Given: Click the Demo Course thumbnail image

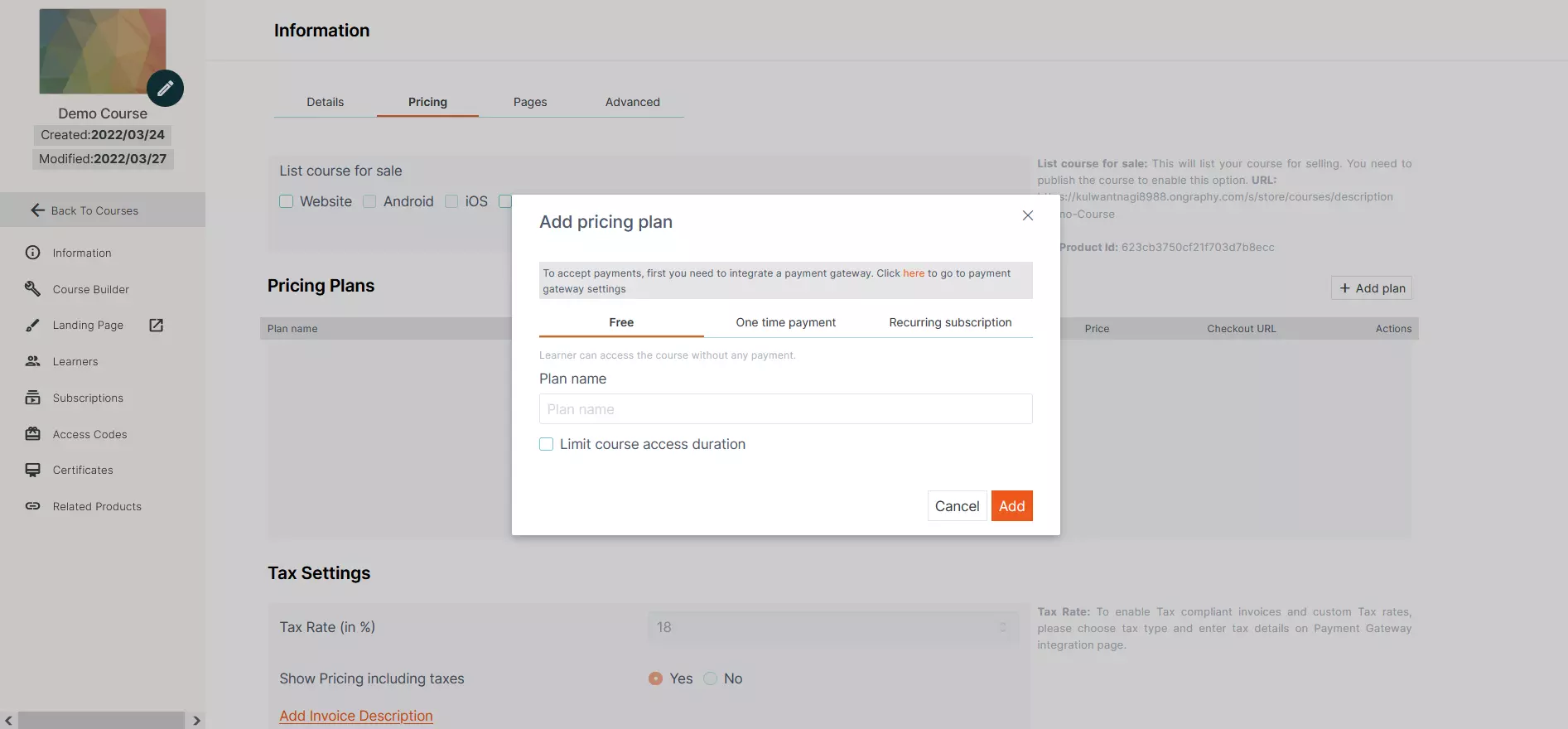Looking at the screenshot, I should point(103,51).
